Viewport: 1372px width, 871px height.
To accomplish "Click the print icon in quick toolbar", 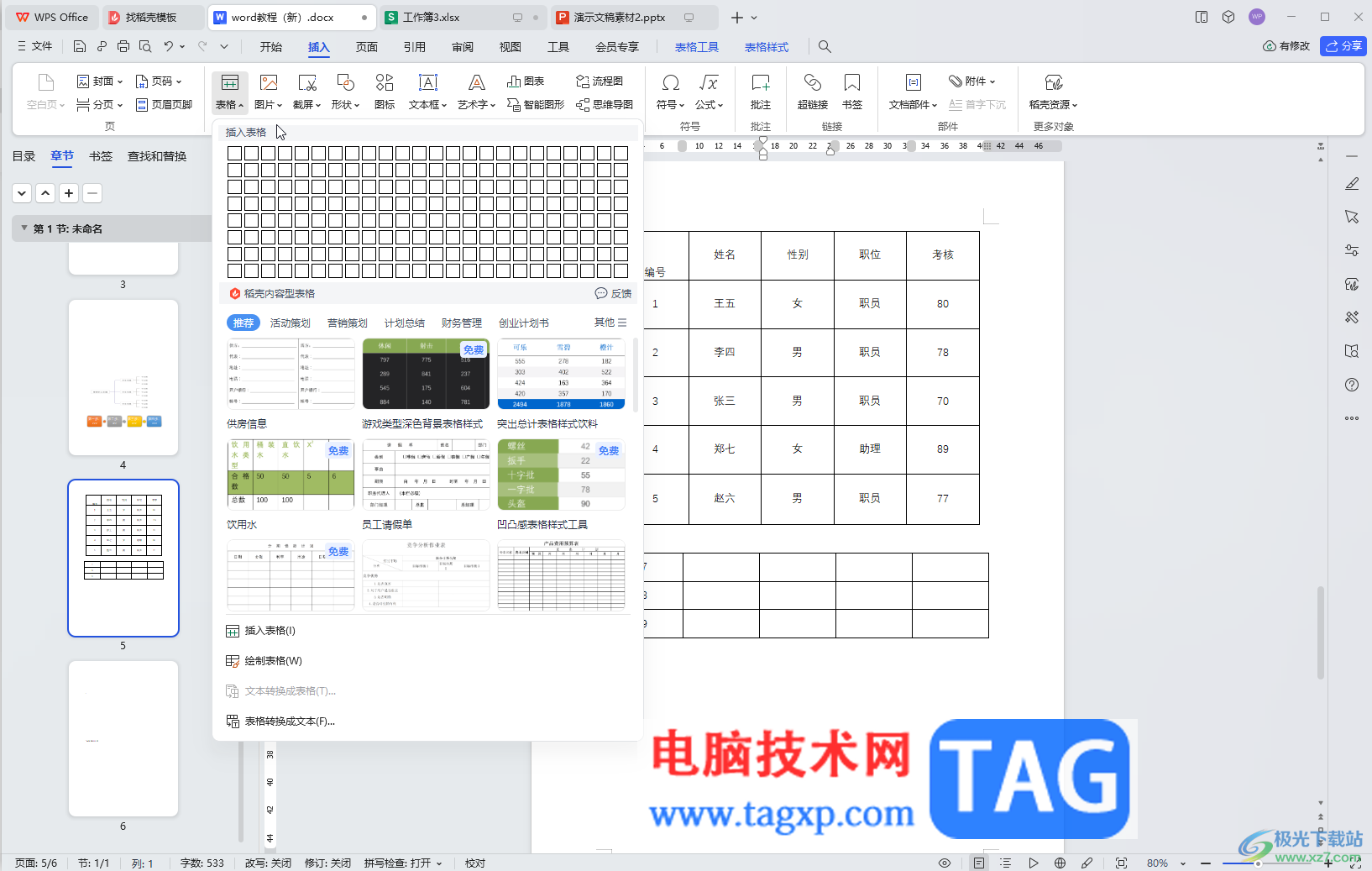I will [x=123, y=46].
